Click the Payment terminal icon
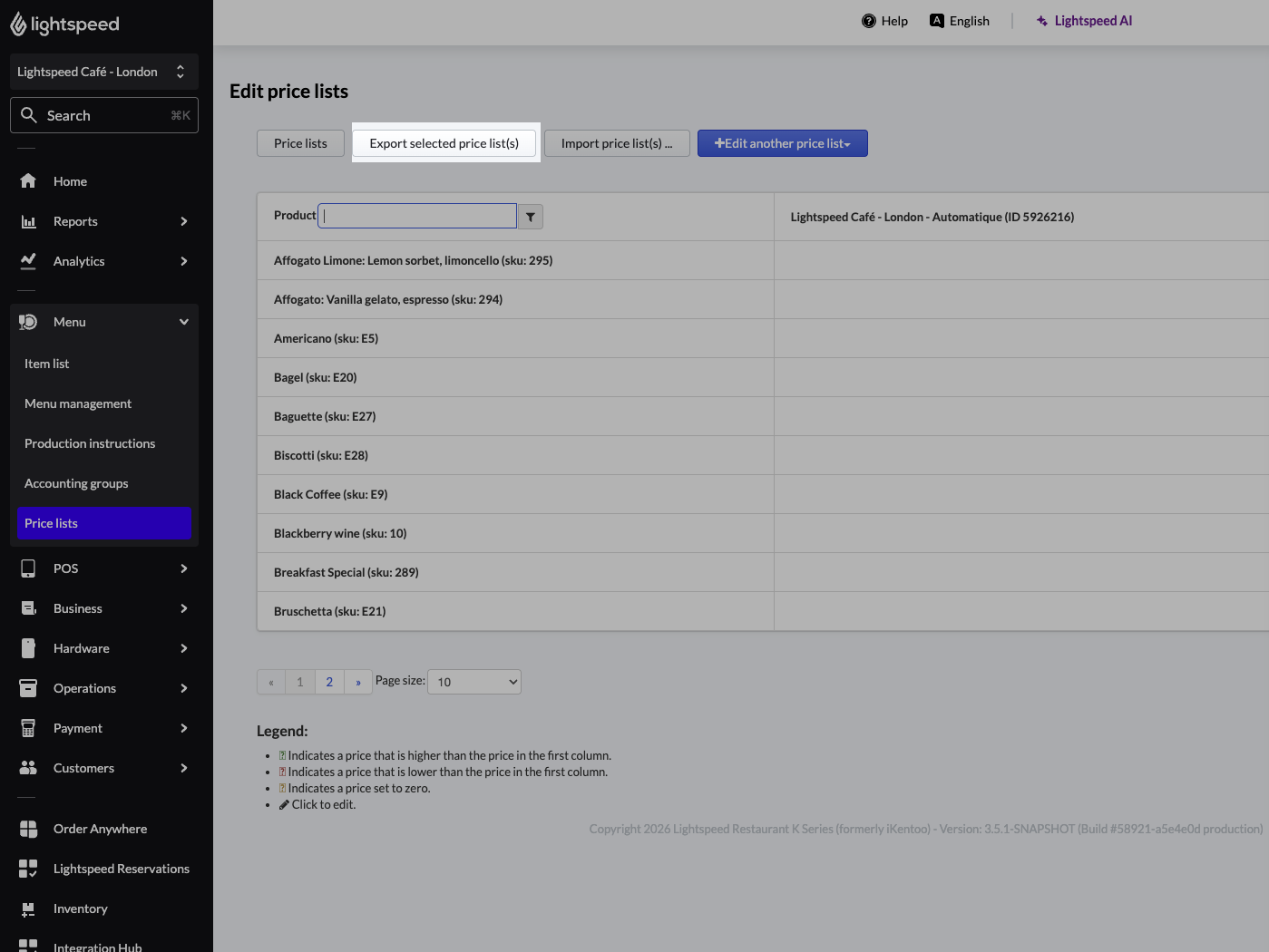 click(x=28, y=728)
